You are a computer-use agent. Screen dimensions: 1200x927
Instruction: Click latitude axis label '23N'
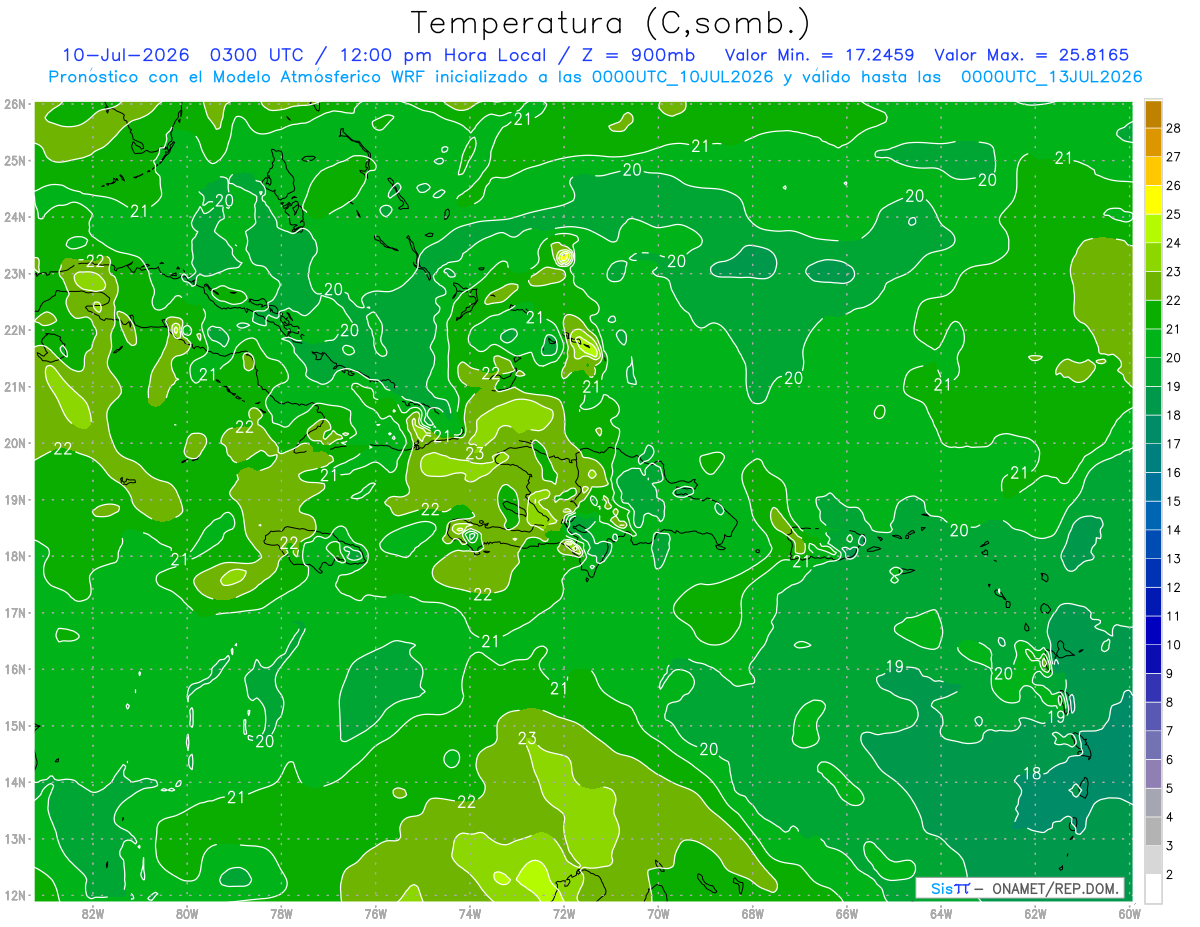click(x=15, y=273)
